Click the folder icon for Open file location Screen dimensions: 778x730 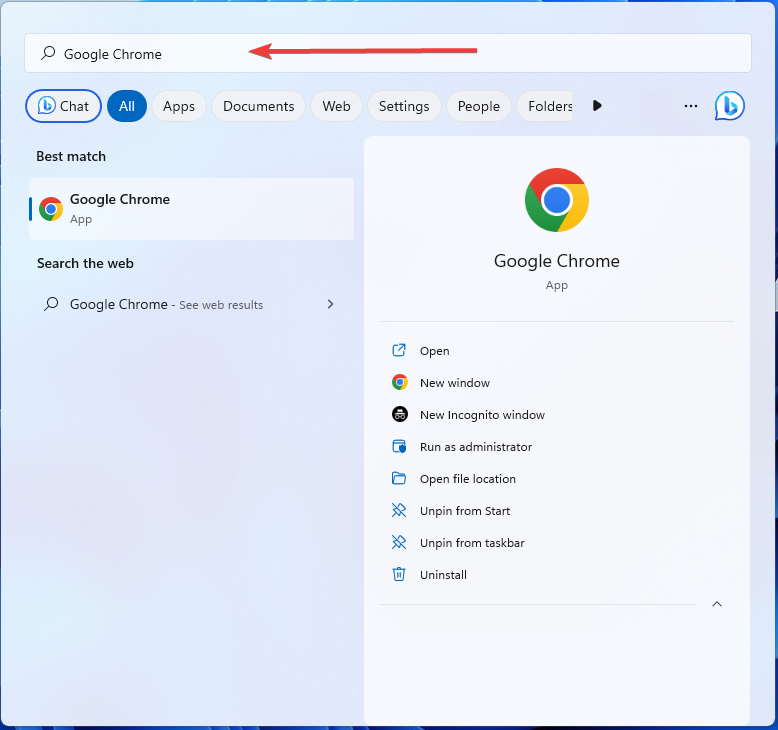coord(399,478)
